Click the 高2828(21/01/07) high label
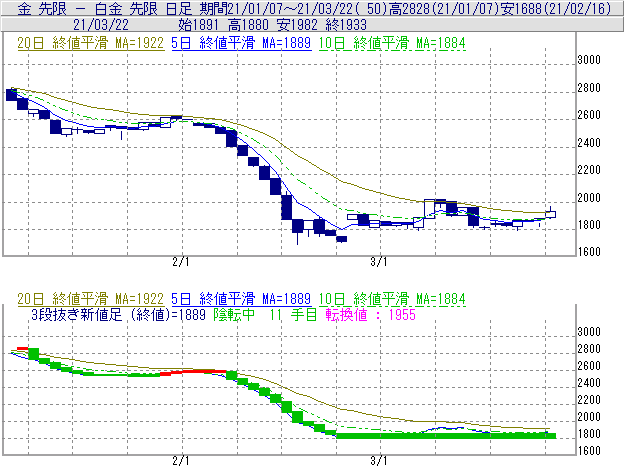 coord(444,8)
